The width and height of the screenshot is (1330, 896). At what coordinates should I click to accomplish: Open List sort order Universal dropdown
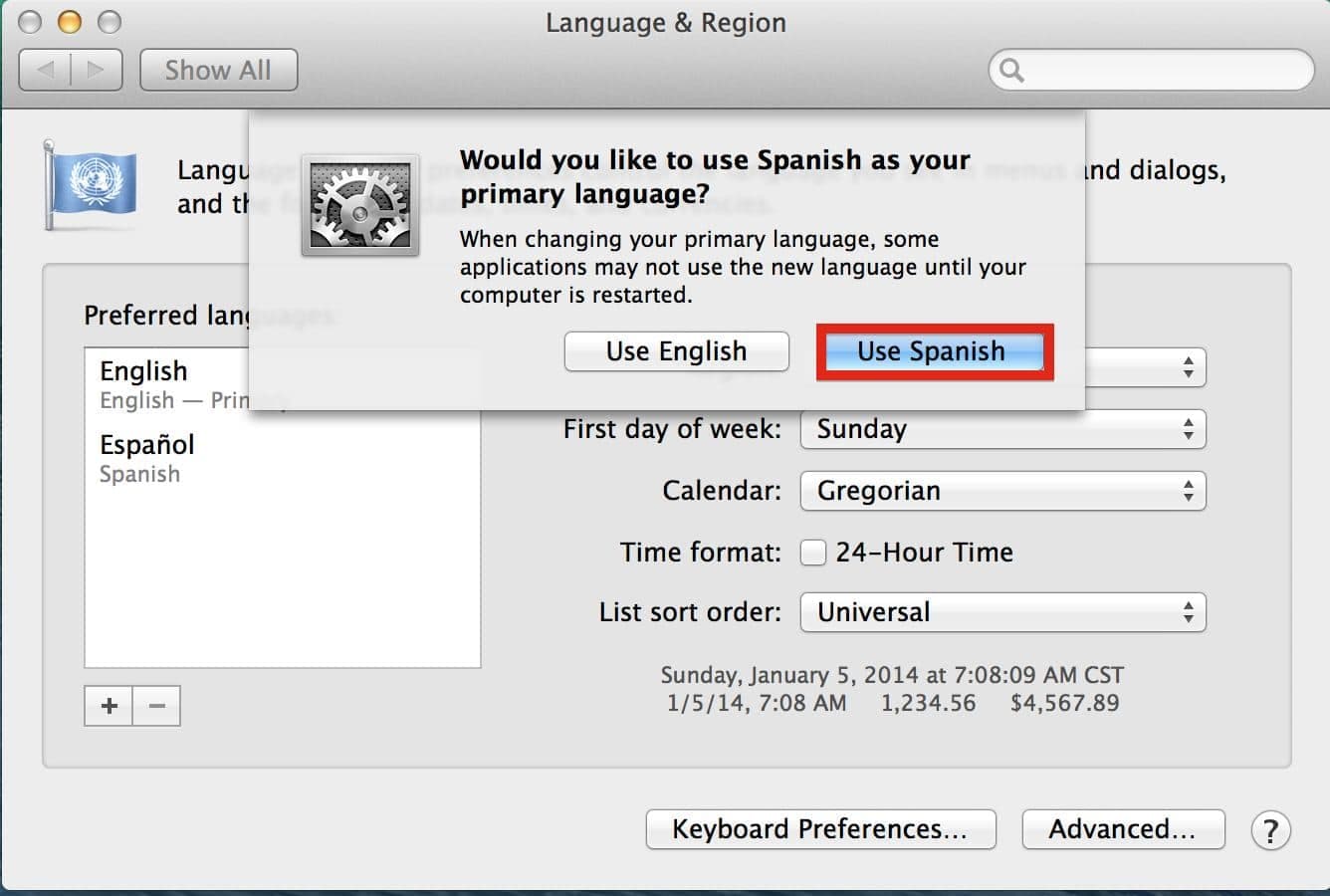tap(1002, 612)
